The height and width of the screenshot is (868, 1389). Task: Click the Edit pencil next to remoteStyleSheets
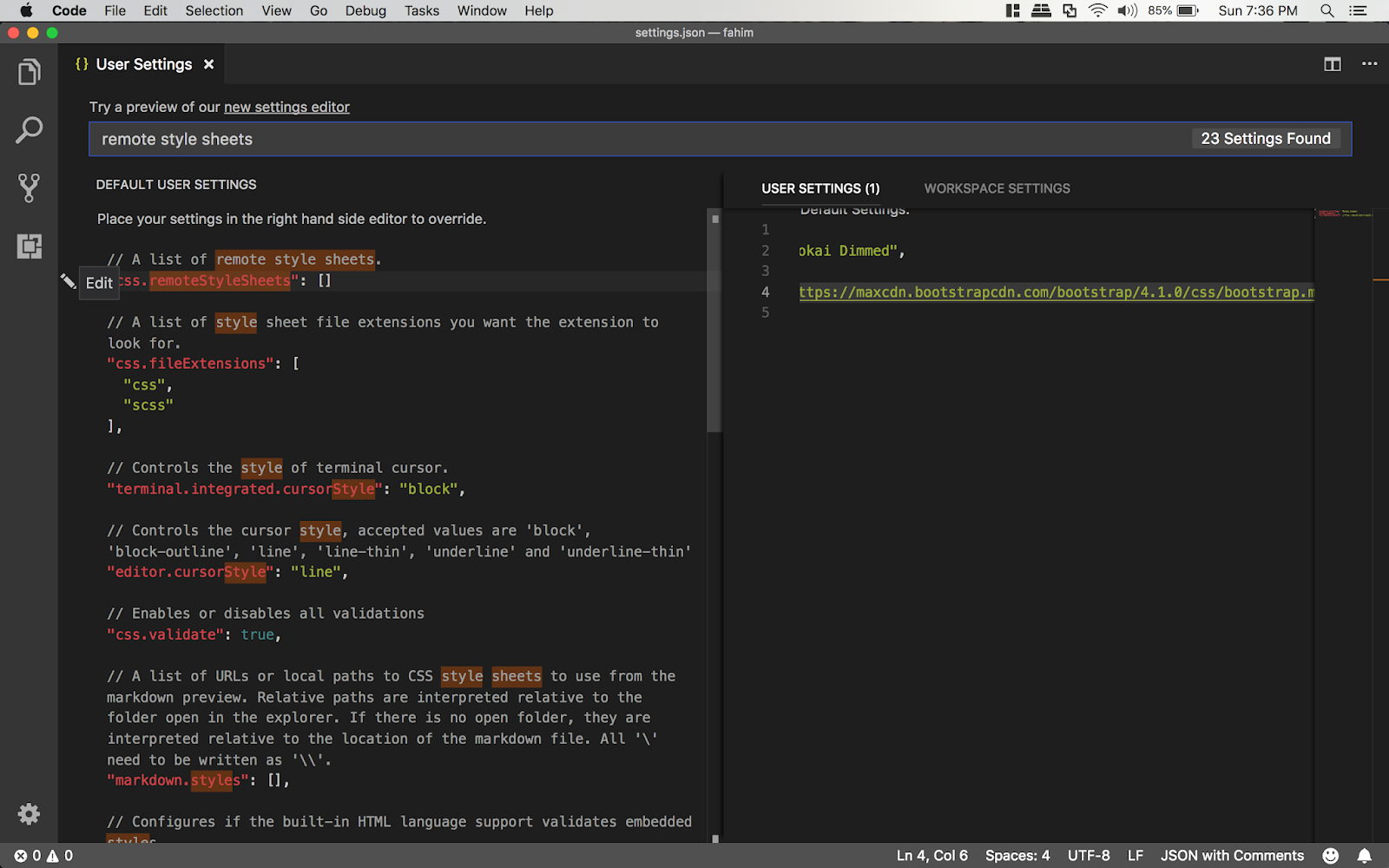(x=69, y=281)
